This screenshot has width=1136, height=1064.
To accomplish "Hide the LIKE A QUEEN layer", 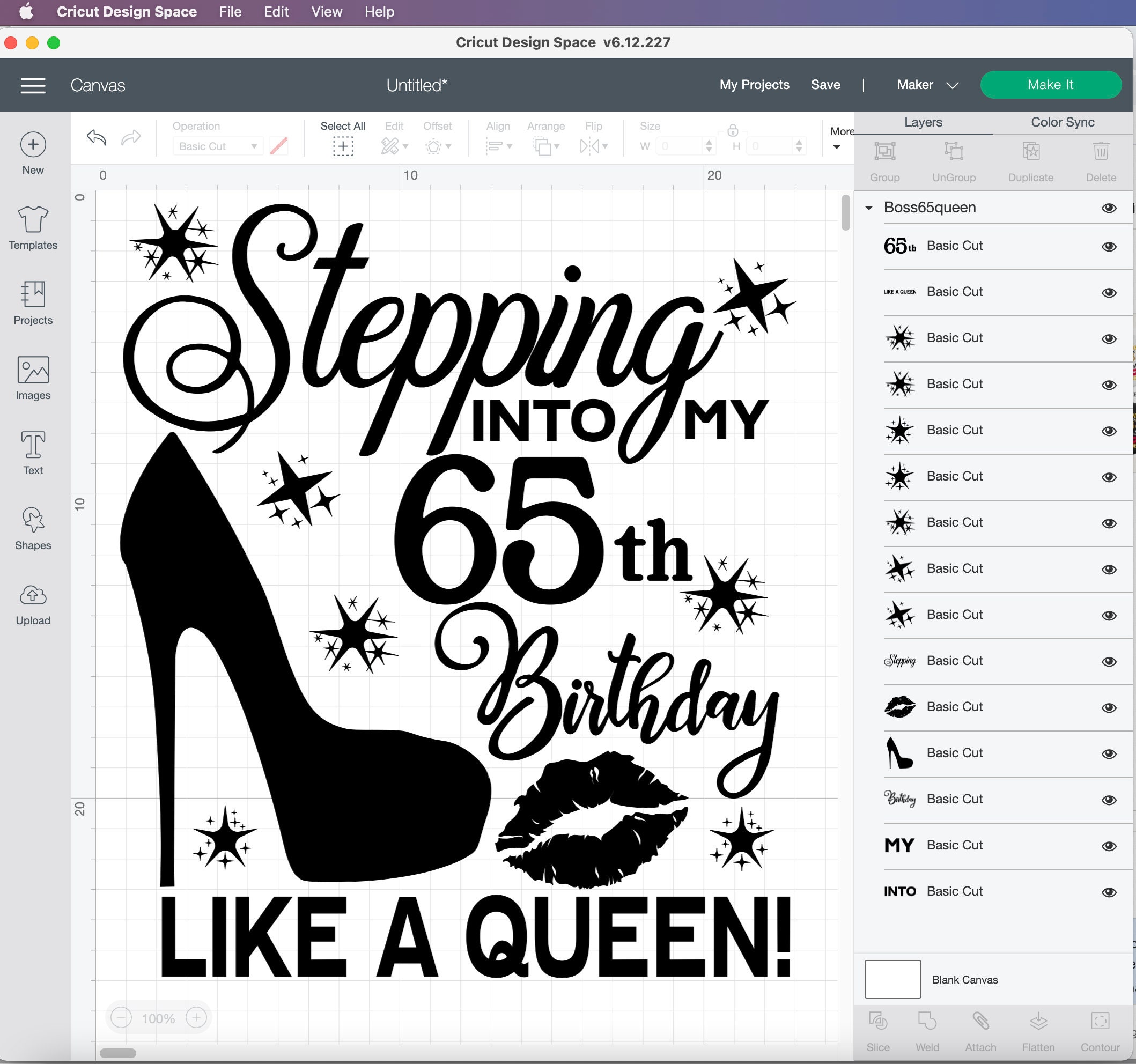I will click(x=1109, y=293).
